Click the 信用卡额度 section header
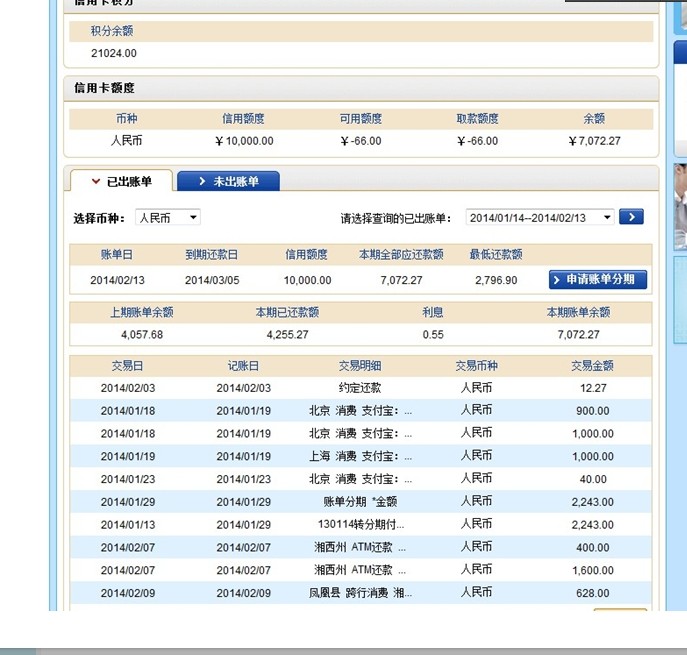The height and width of the screenshot is (655, 687). 104,88
